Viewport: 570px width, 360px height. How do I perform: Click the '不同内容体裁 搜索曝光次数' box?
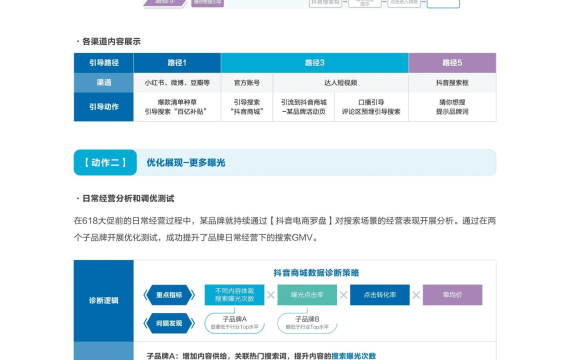[x=234, y=295]
